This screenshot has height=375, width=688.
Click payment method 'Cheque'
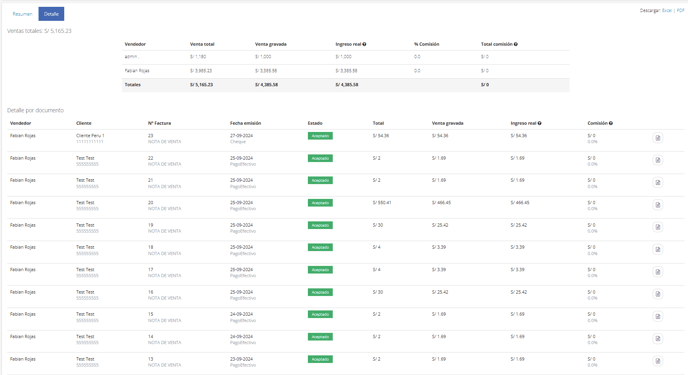coord(238,142)
